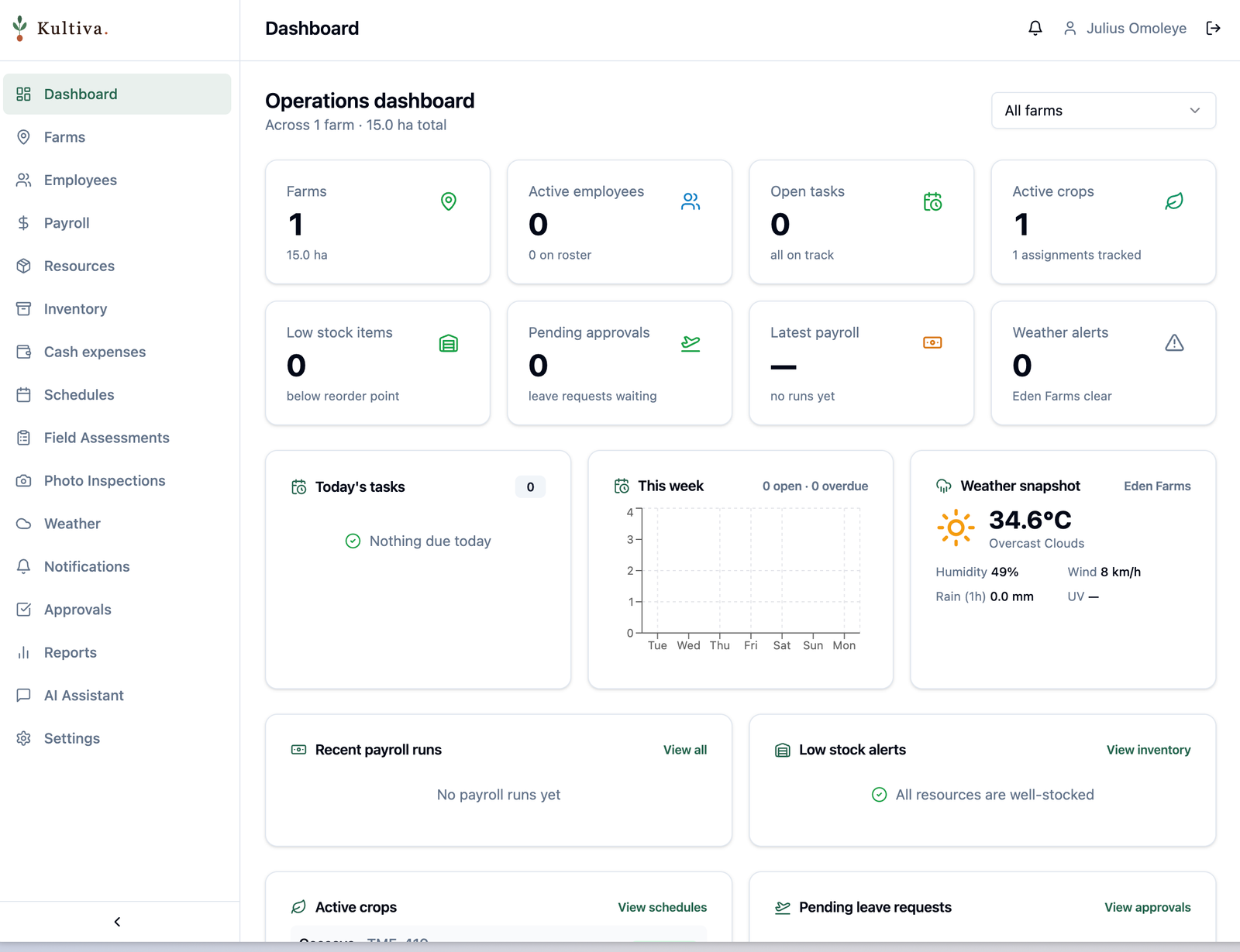Click 'Nothing due today' message
Viewport: 1240px width, 952px height.
(x=430, y=541)
